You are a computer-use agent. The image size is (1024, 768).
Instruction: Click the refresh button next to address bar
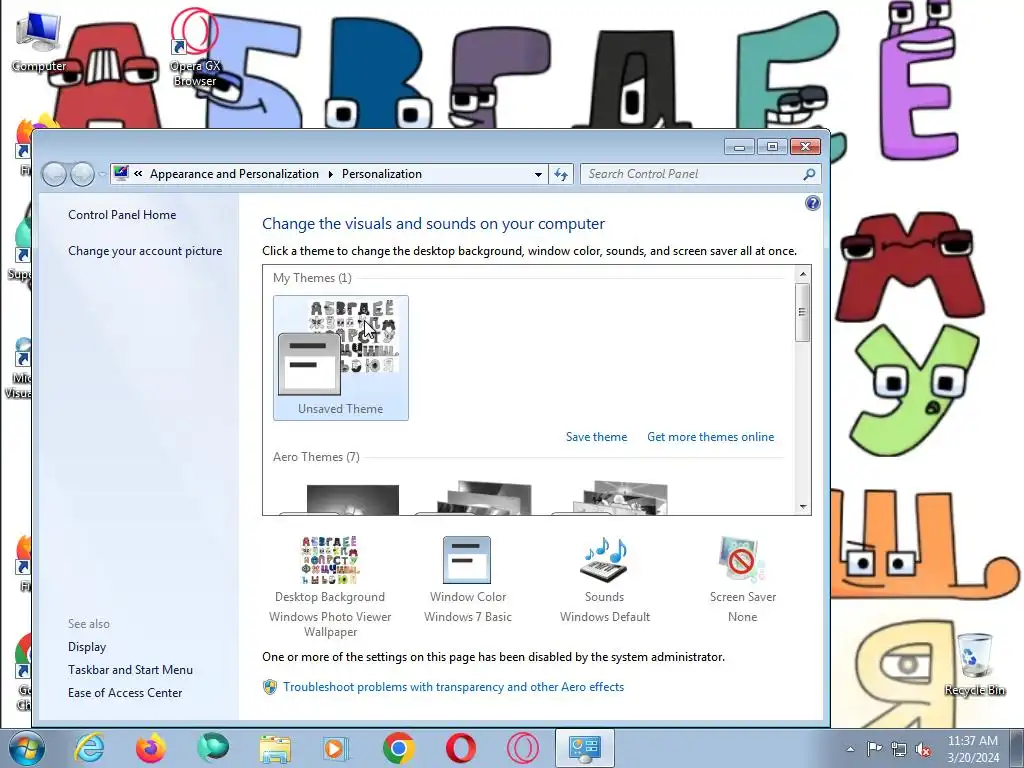point(561,174)
